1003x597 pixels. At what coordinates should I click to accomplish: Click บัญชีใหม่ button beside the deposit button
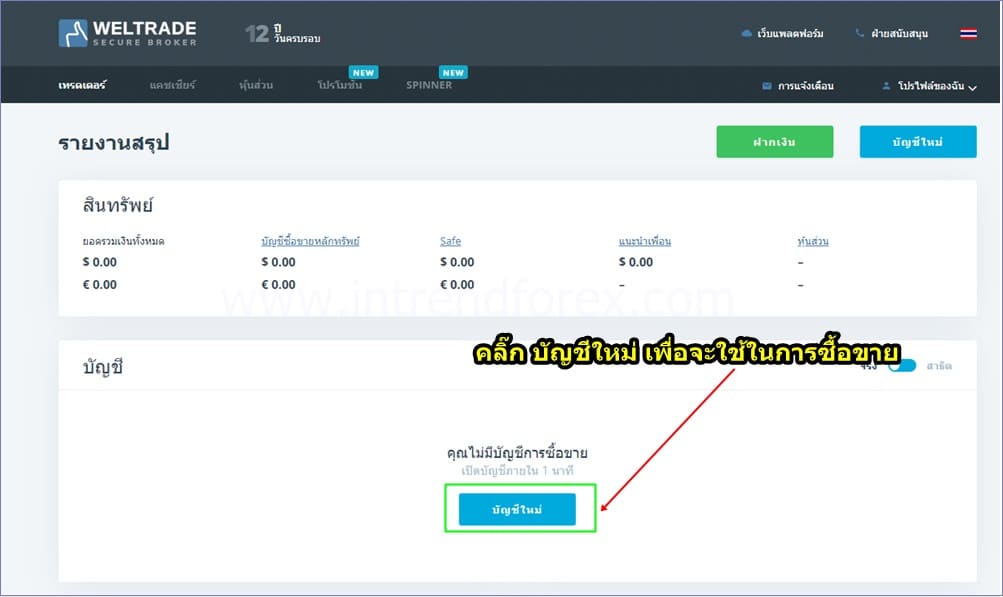917,142
